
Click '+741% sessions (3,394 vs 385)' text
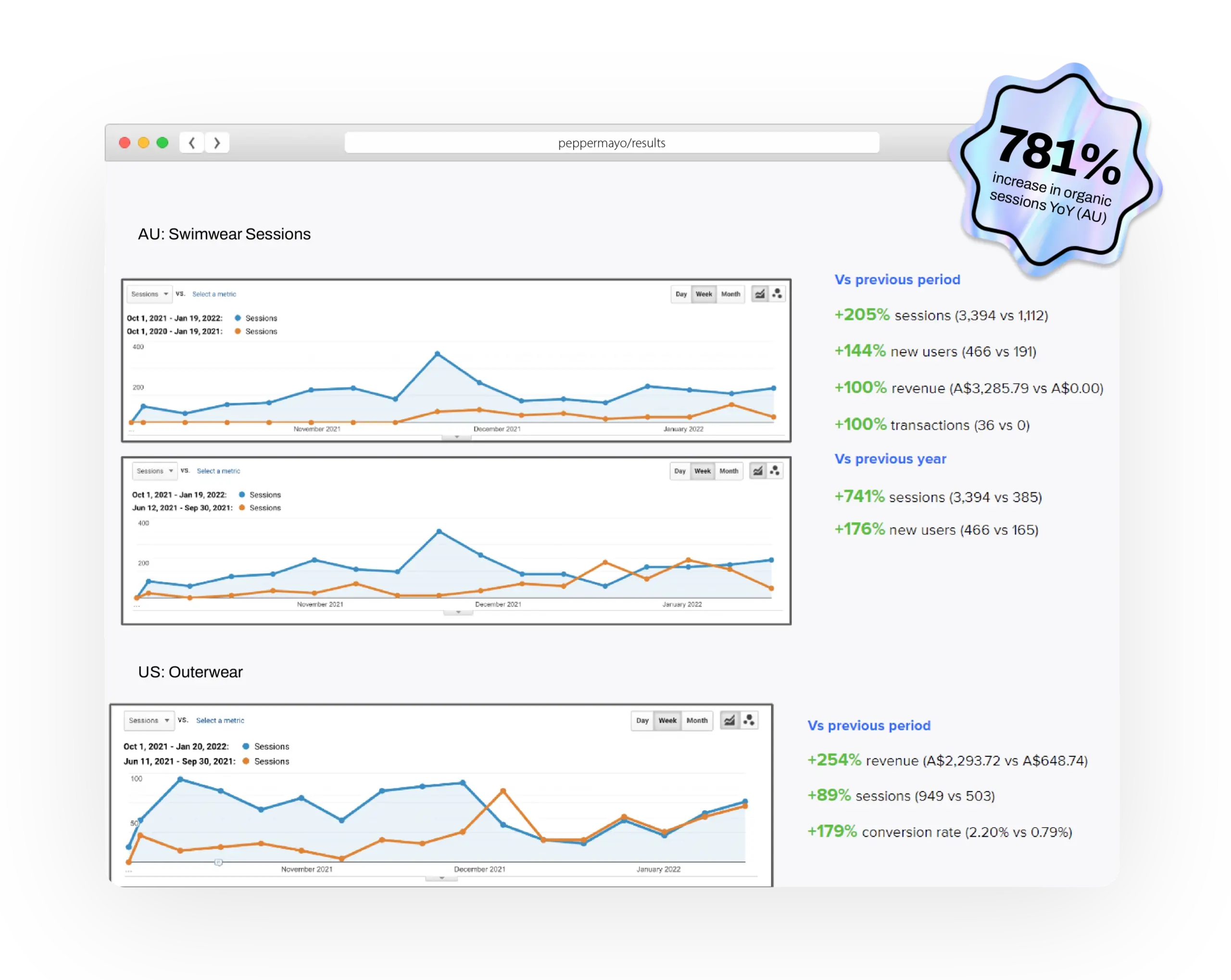[x=938, y=496]
